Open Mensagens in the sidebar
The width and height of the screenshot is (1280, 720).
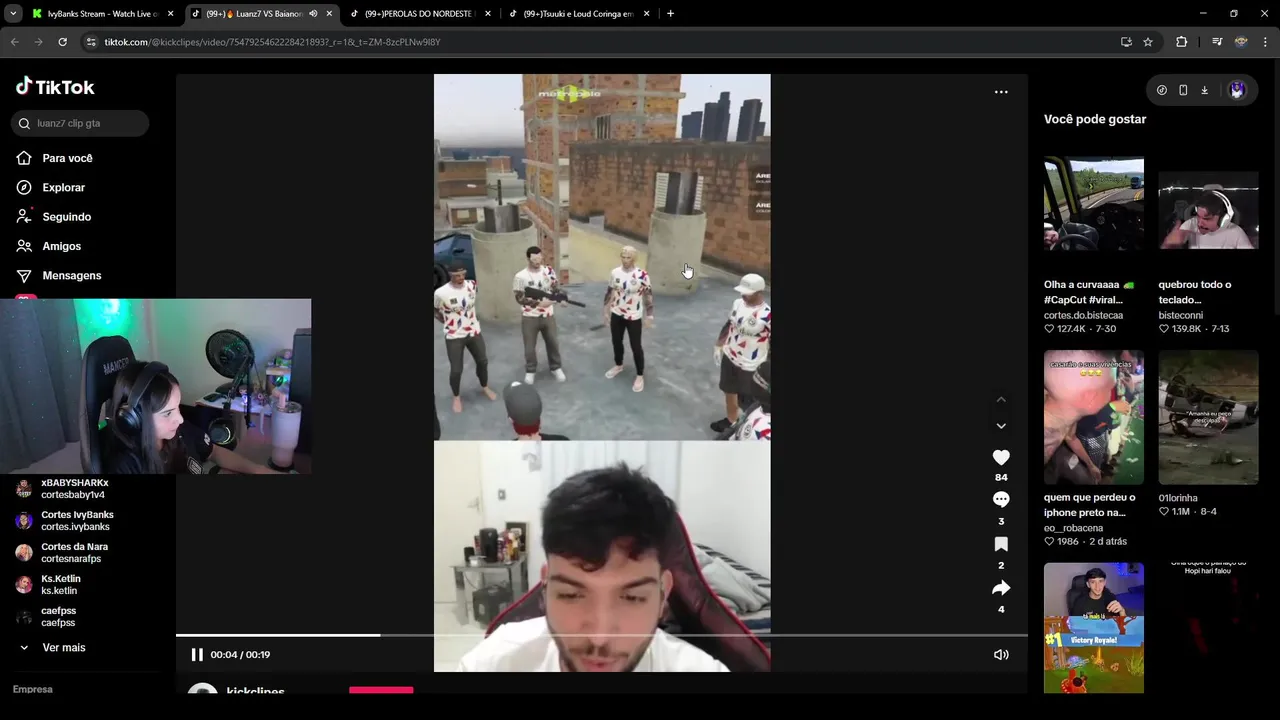pyautogui.click(x=59, y=275)
